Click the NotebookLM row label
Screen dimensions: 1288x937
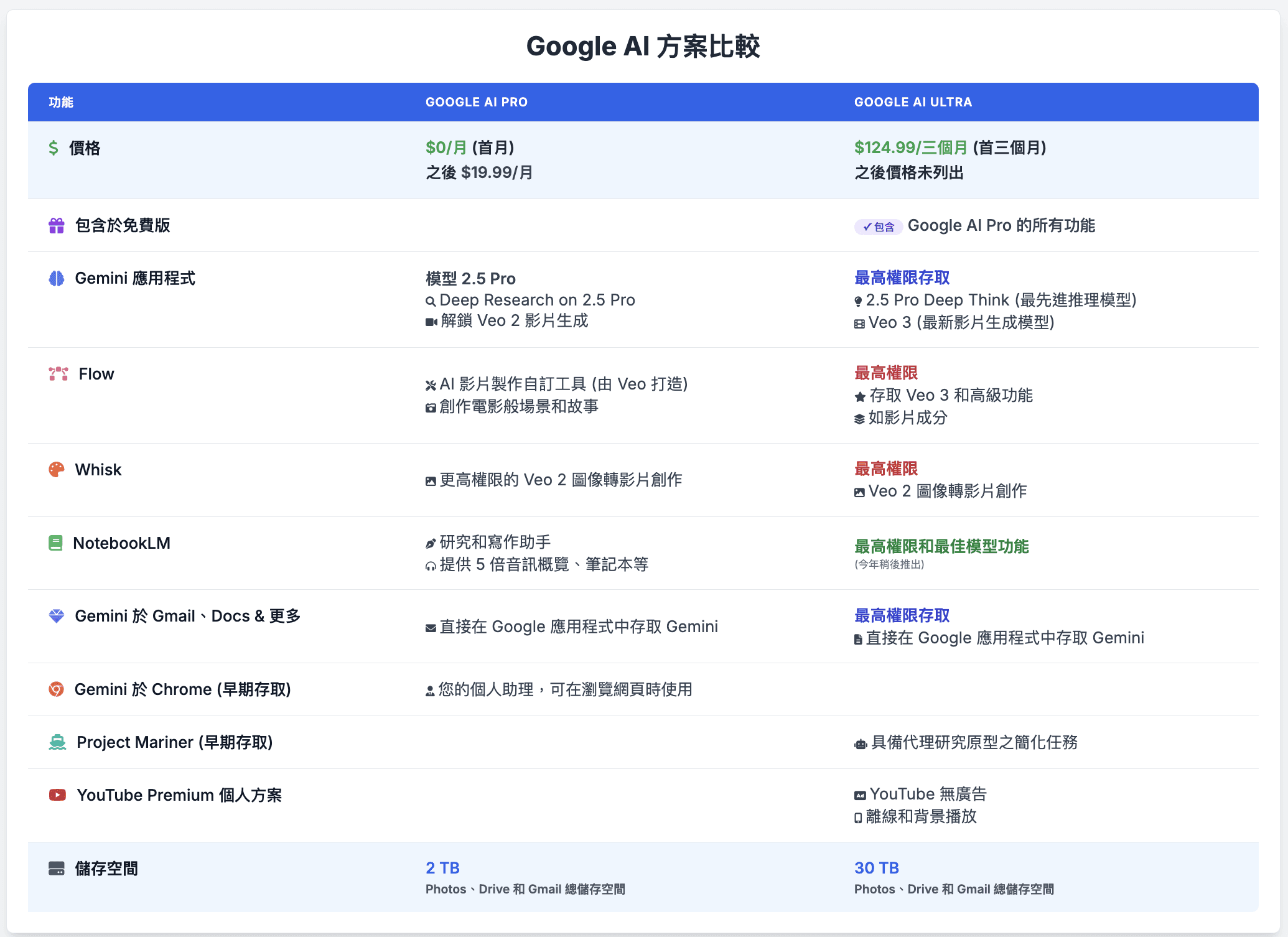[x=122, y=543]
